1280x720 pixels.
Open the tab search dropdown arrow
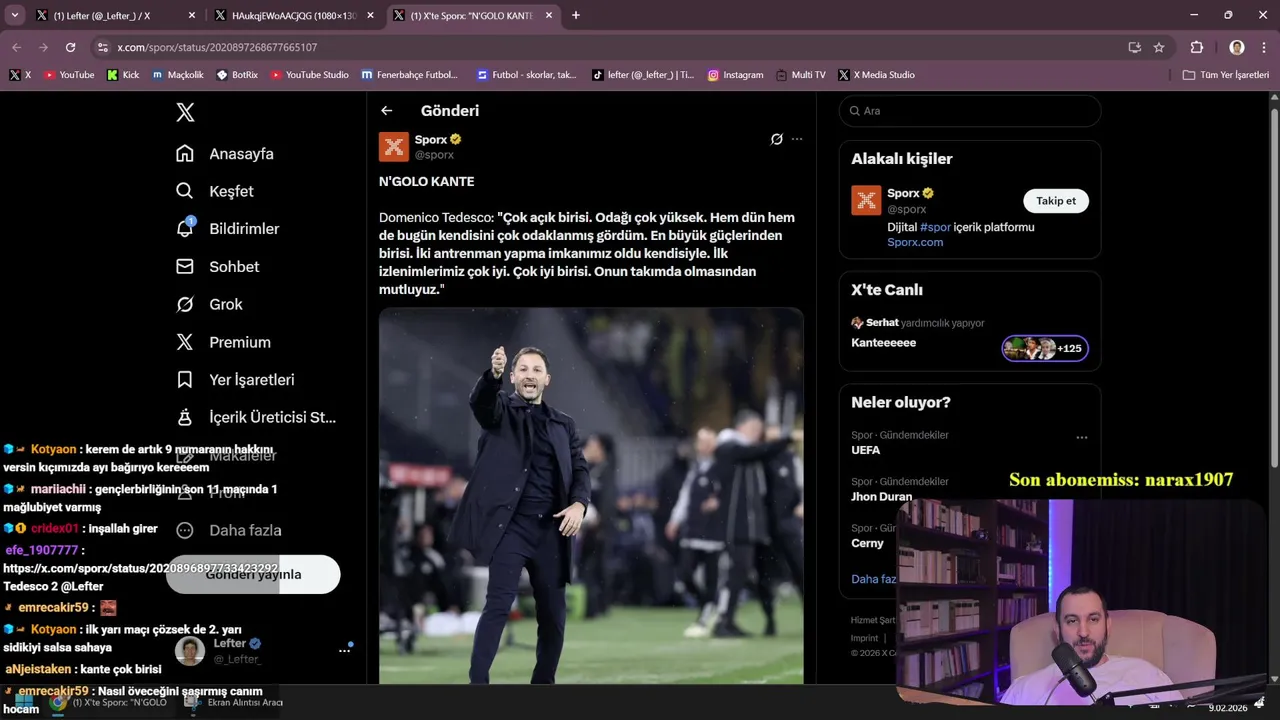coord(14,15)
